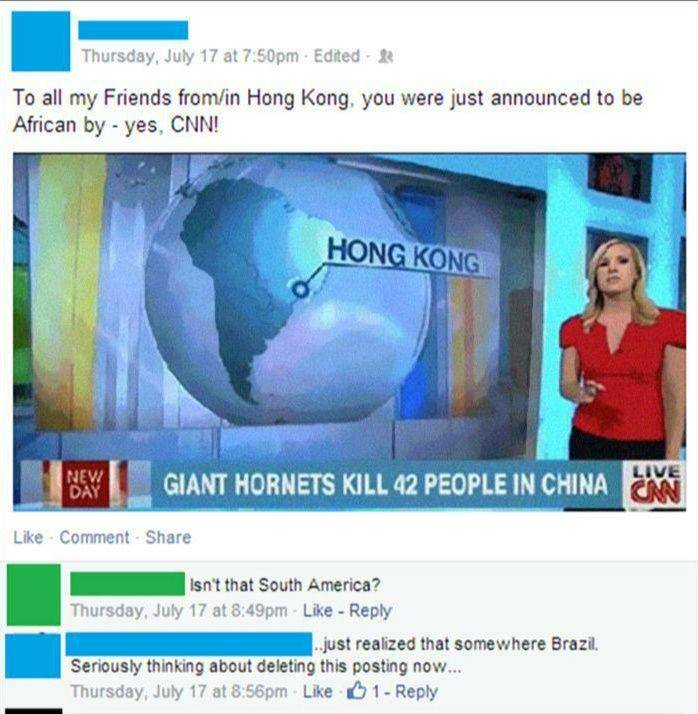This screenshot has height=714, width=698.
Task: View the post's edit history via Edited
Action: pos(336,56)
